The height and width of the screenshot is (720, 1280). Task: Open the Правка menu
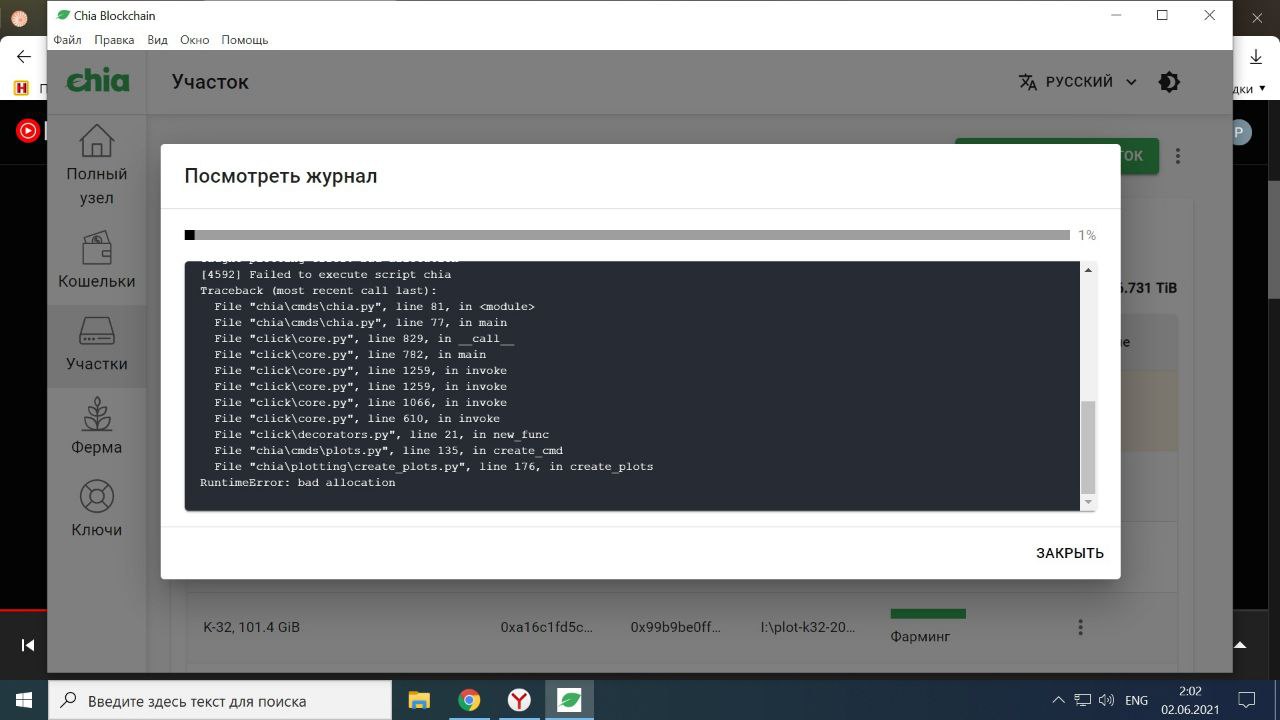(114, 40)
